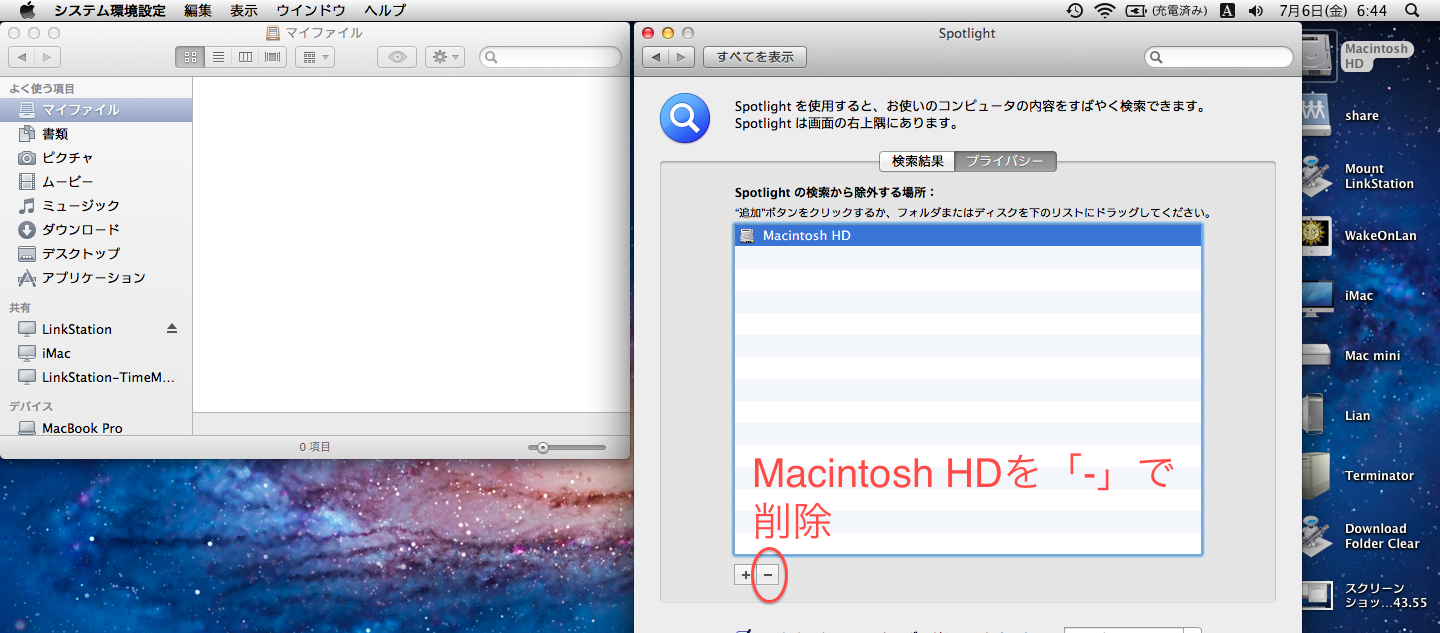
Task: Focus the Finder window search field
Action: pos(550,57)
